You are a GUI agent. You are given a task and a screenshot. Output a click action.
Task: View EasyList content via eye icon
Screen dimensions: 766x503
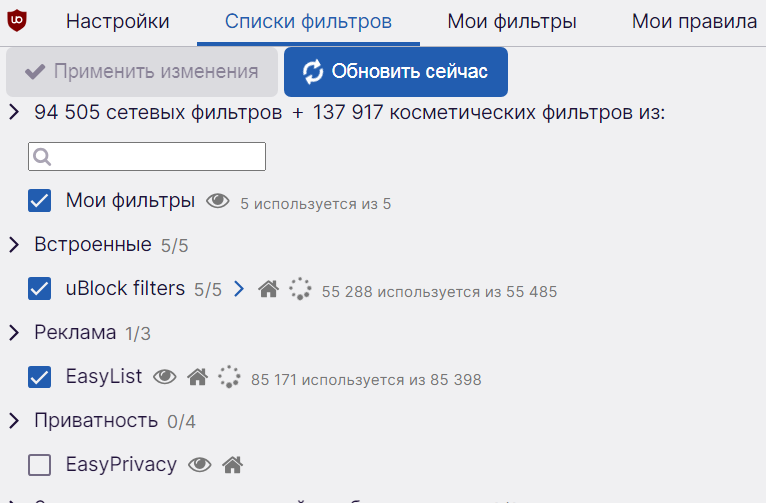click(165, 377)
